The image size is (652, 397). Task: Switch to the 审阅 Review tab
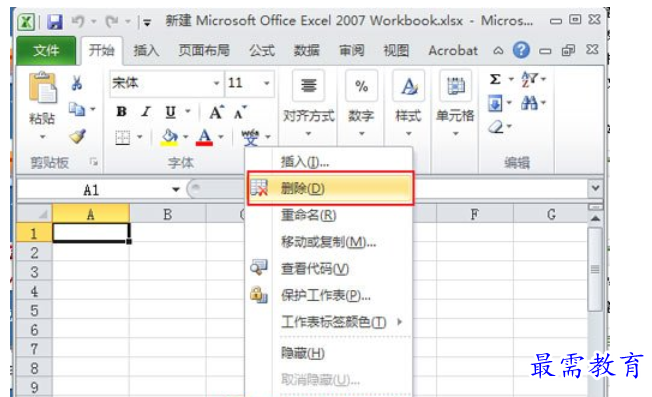352,50
